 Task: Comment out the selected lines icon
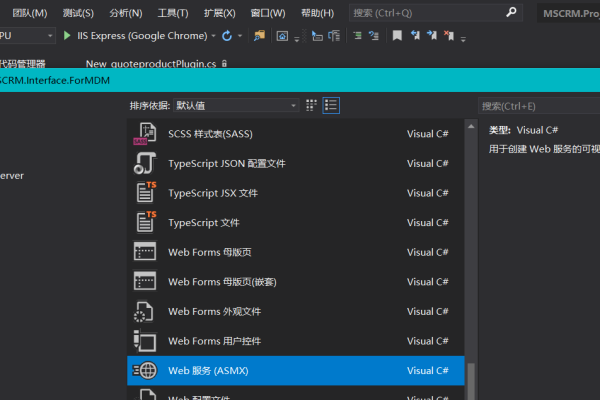(x=357, y=36)
